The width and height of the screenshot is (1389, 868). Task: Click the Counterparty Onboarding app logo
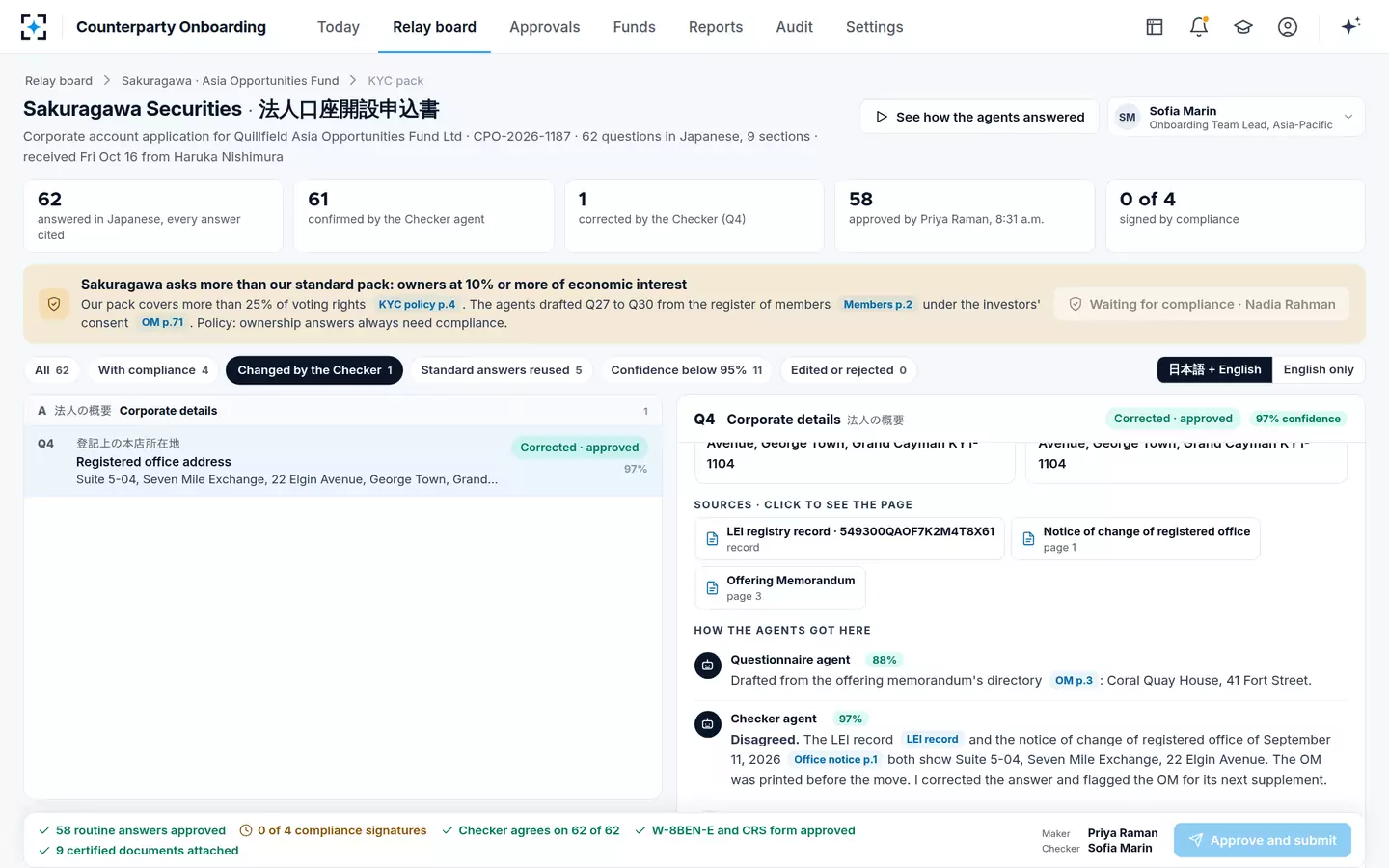point(34,27)
